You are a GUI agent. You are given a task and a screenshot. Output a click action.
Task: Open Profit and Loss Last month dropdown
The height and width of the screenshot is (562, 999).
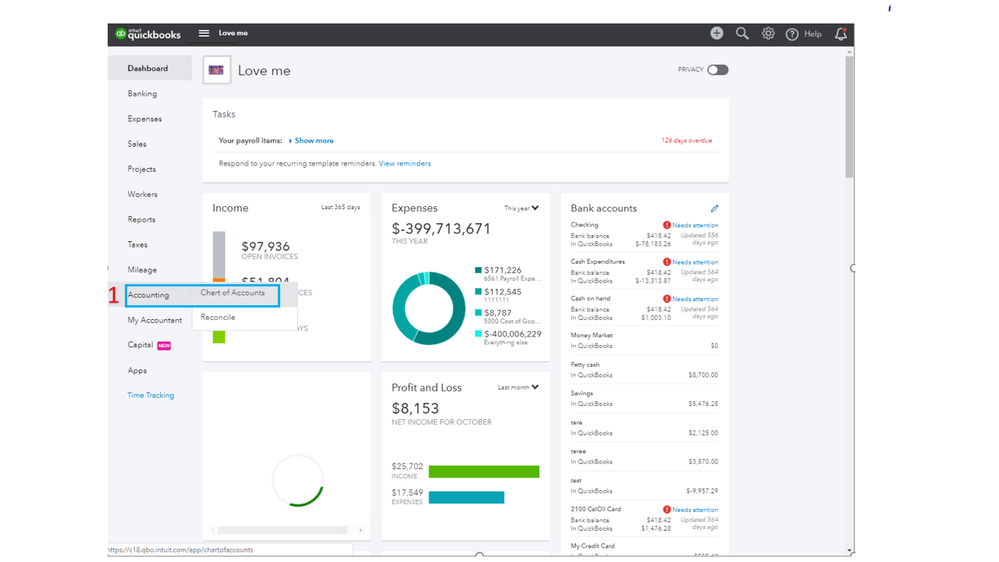518,387
